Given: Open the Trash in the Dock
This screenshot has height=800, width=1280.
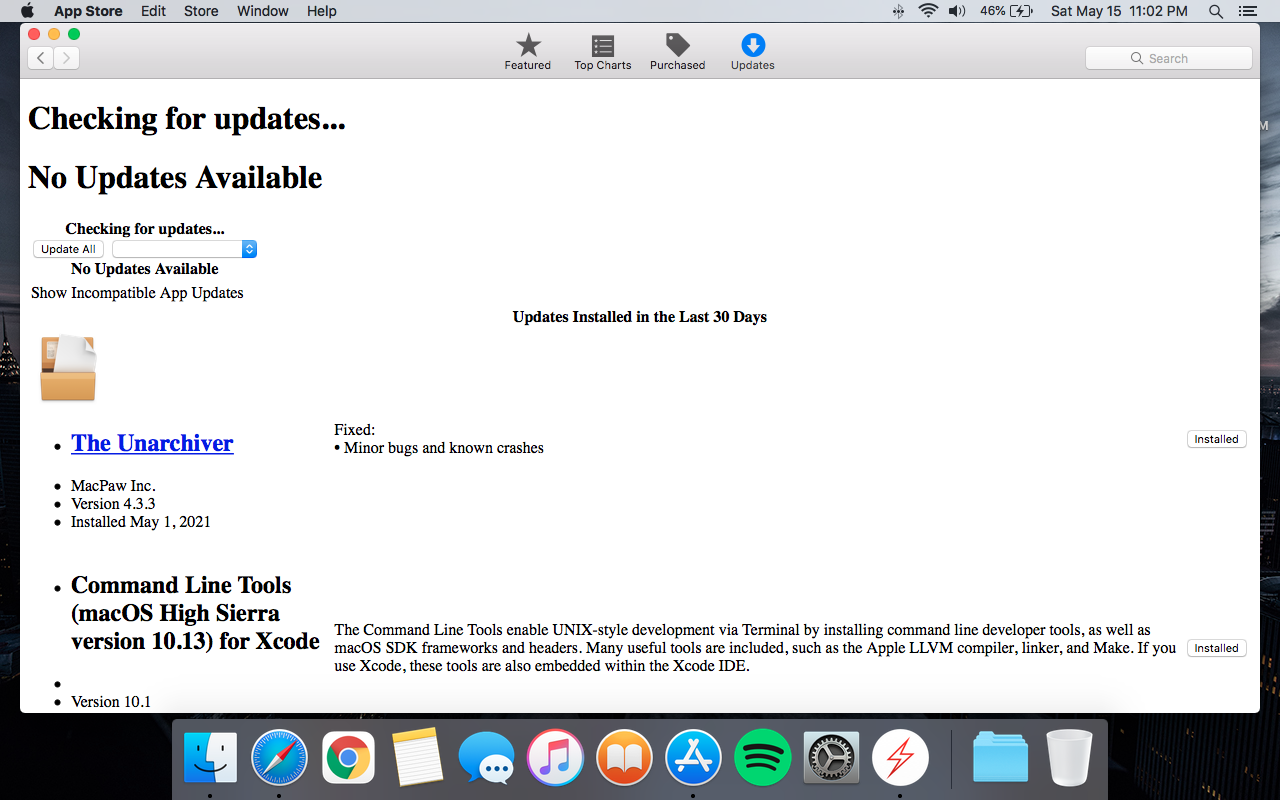Looking at the screenshot, I should coord(1069,757).
